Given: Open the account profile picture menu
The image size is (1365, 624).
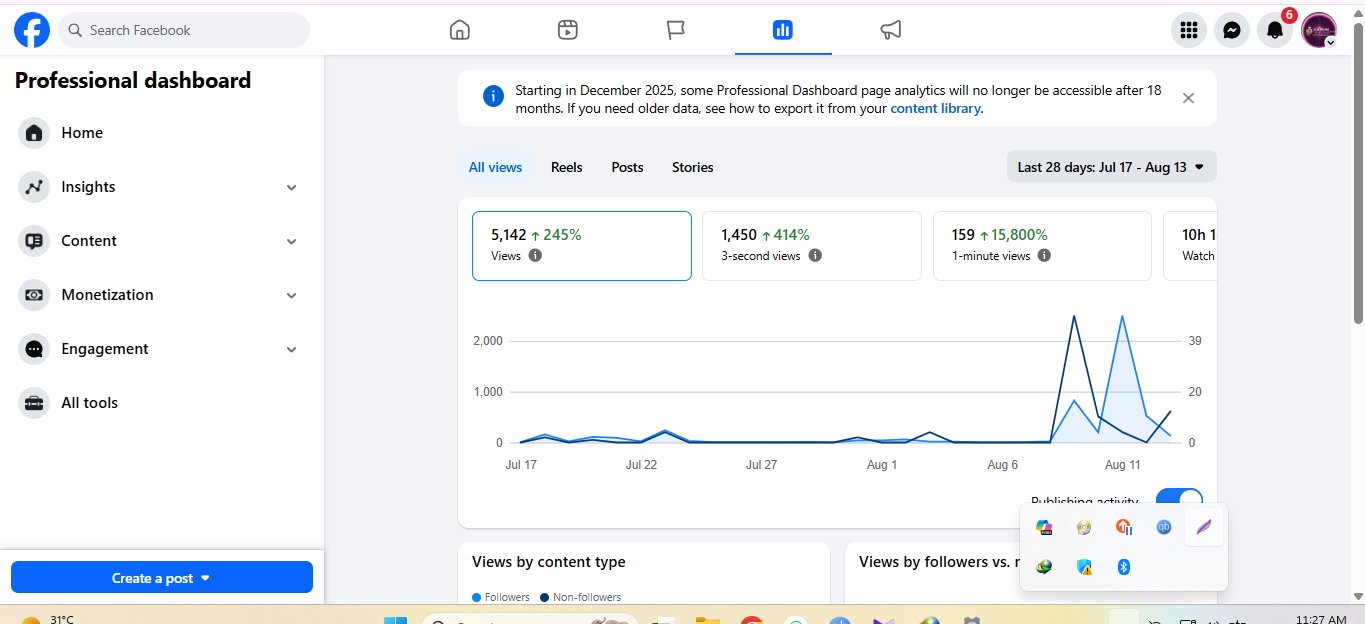Looking at the screenshot, I should tap(1319, 30).
